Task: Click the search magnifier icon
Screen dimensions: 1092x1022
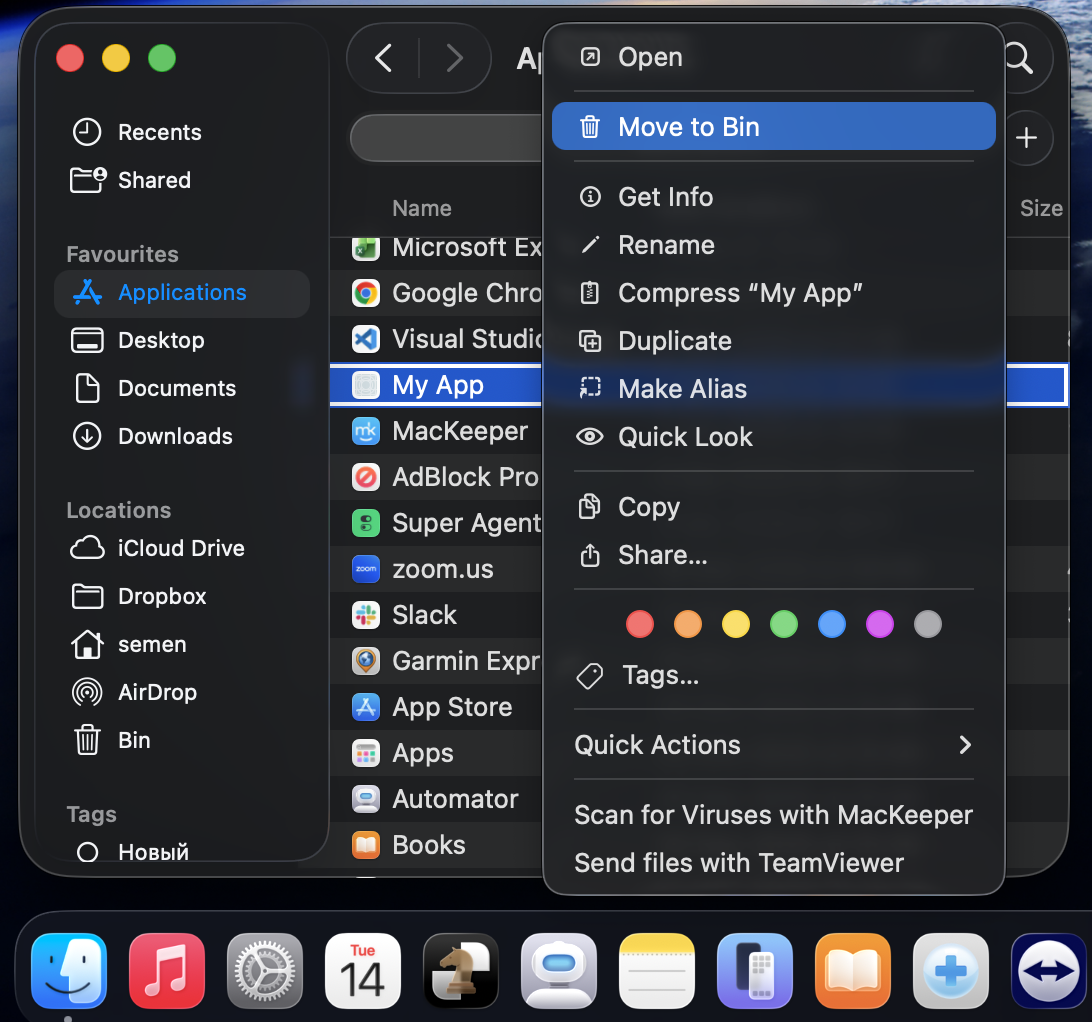Action: click(x=1019, y=59)
